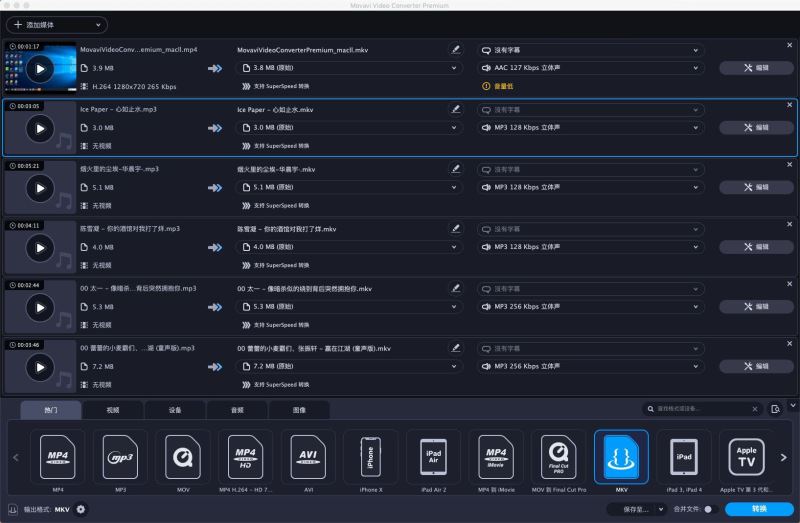Select the MP3 format preset icon
Viewport: 800px width, 523px height.
(x=120, y=457)
